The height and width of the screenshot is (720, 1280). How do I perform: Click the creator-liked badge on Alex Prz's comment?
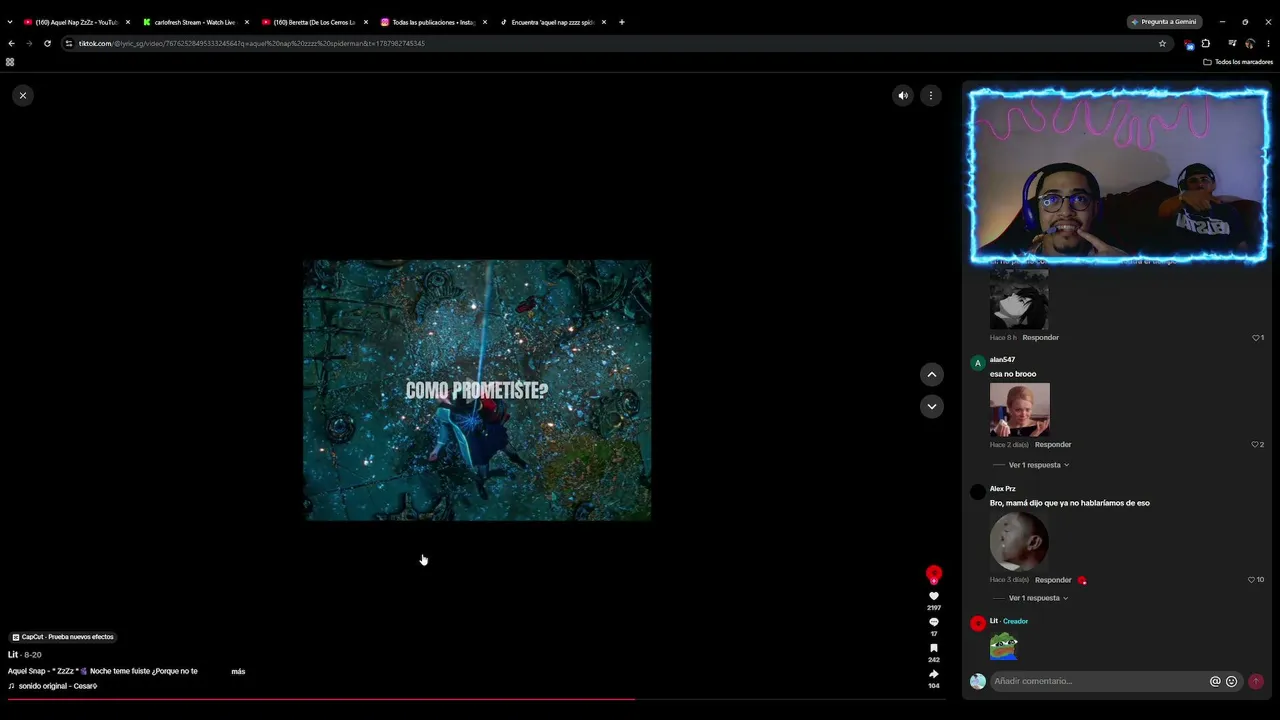(x=1082, y=580)
